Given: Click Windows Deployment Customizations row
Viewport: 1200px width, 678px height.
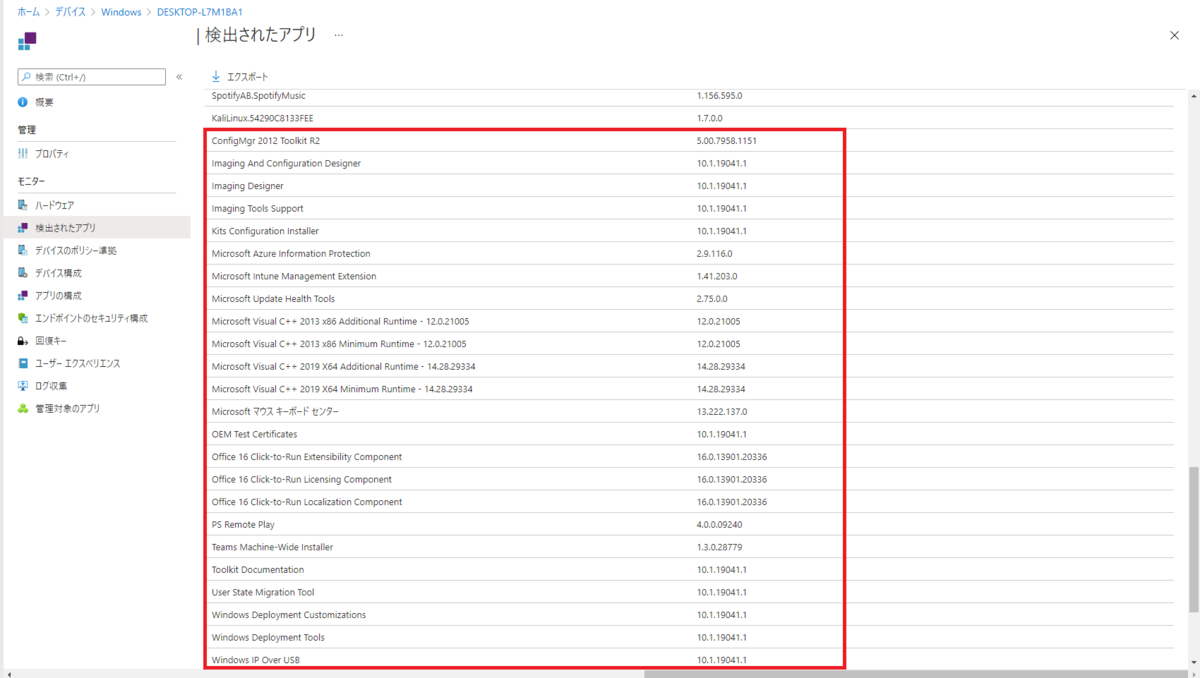Looking at the screenshot, I should [692, 615].
